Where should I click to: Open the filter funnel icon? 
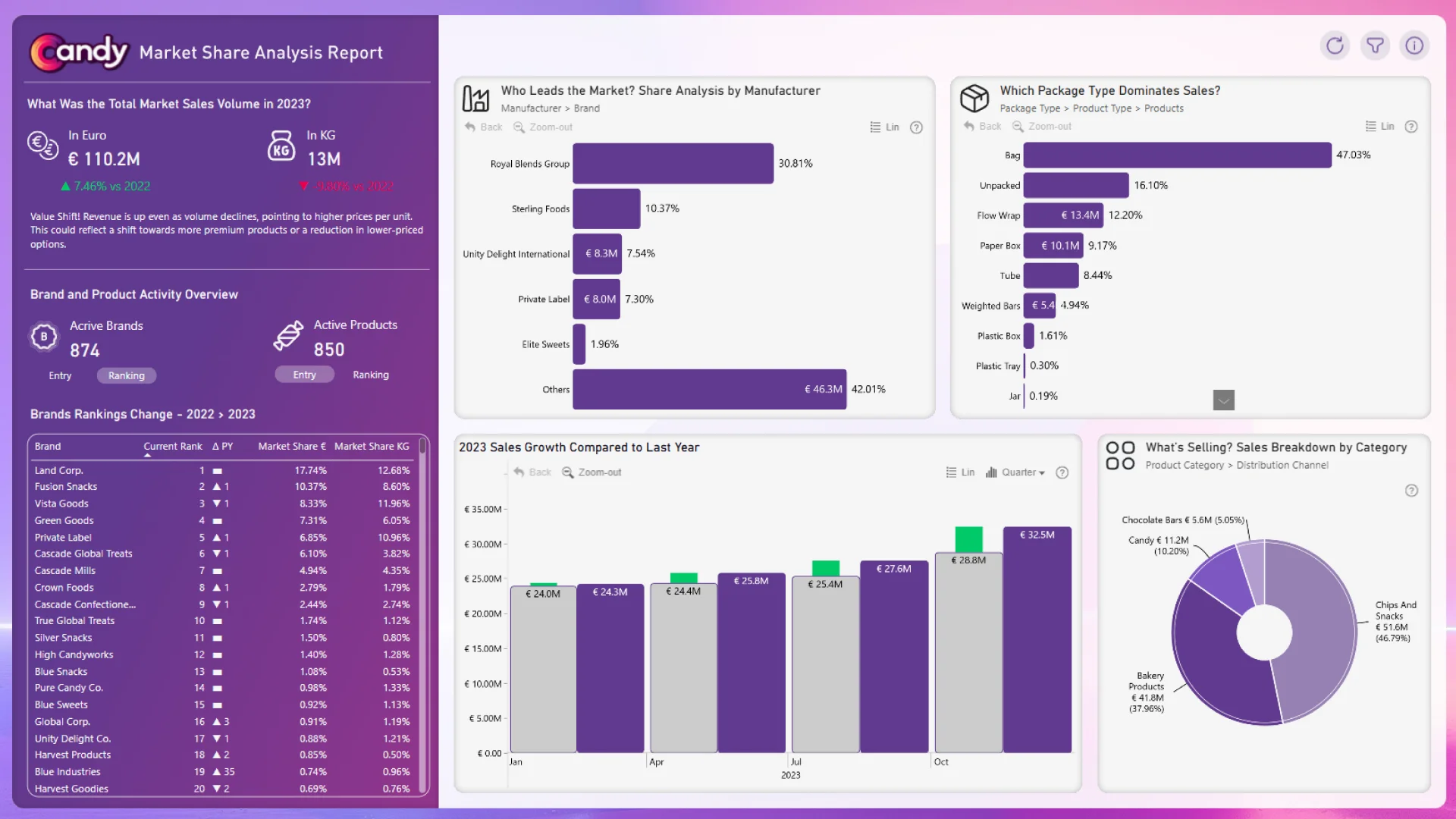pos(1375,45)
